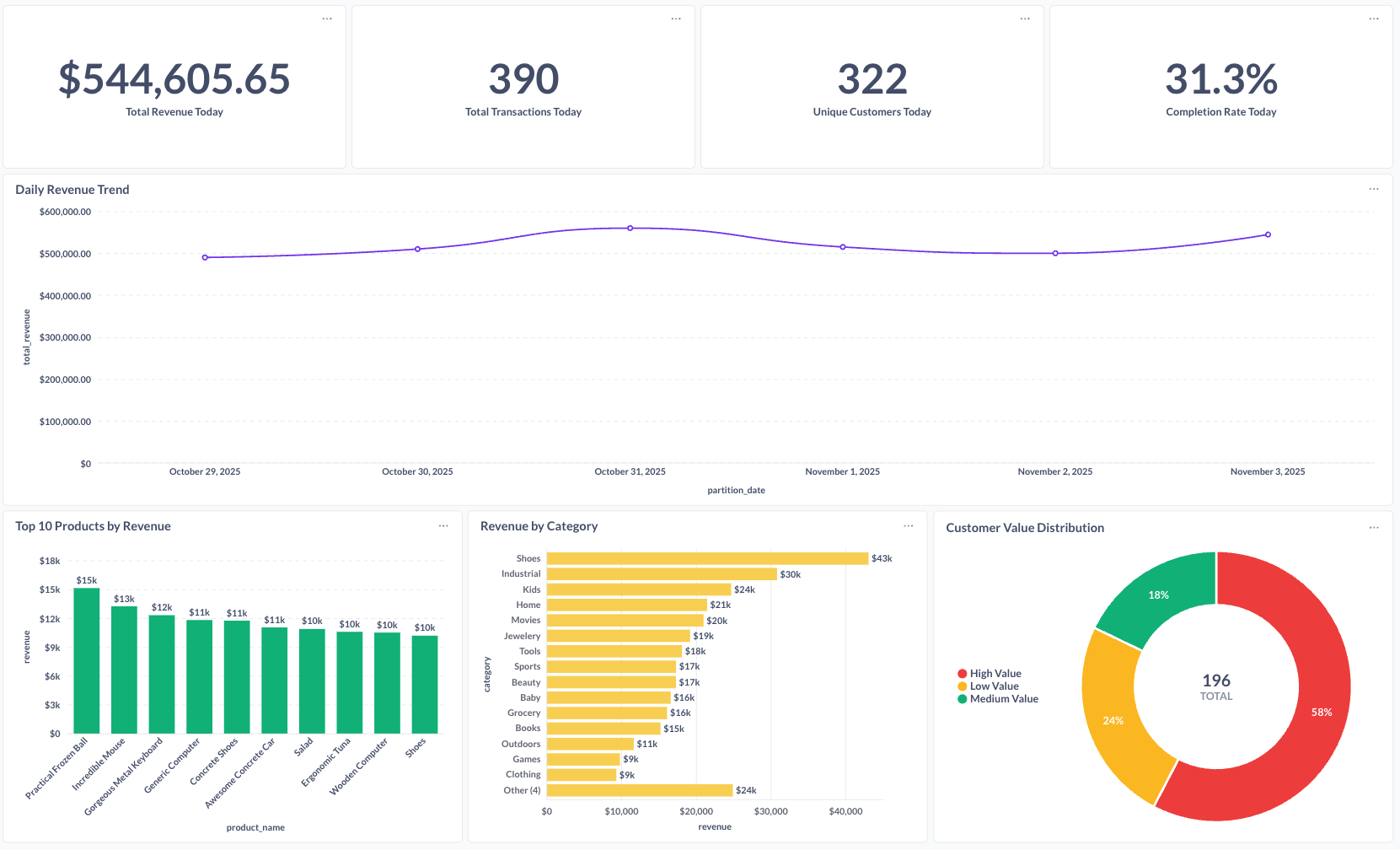Viewport: 1400px width, 850px height.
Task: Click the Customer Value Distribution title
Action: click(1025, 528)
